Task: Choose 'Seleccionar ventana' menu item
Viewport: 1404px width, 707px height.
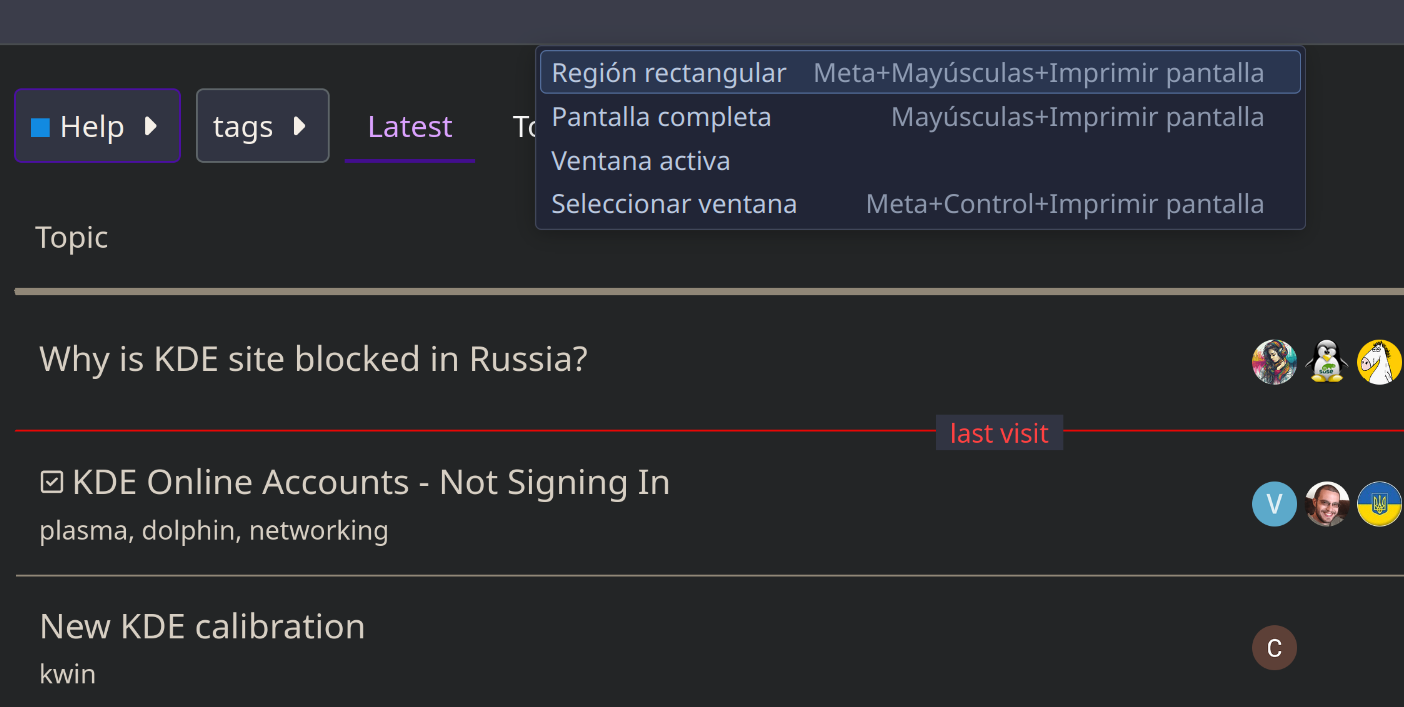Action: (674, 204)
